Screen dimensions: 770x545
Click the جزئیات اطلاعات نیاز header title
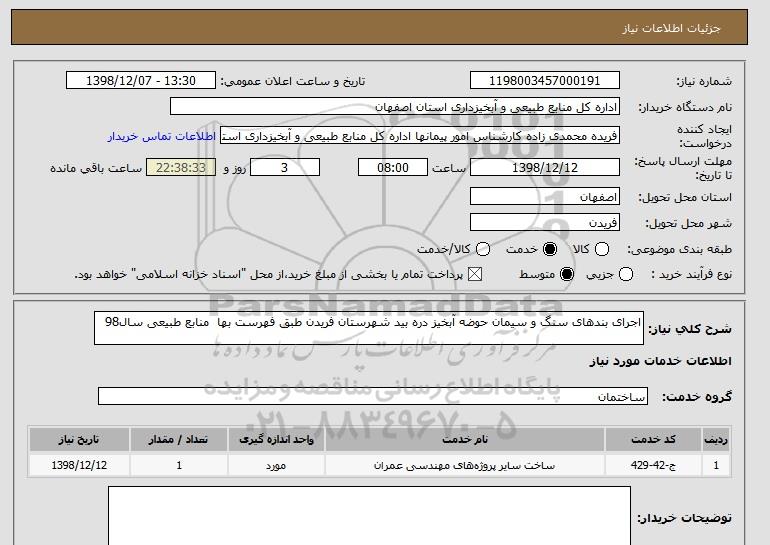pyautogui.click(x=671, y=28)
